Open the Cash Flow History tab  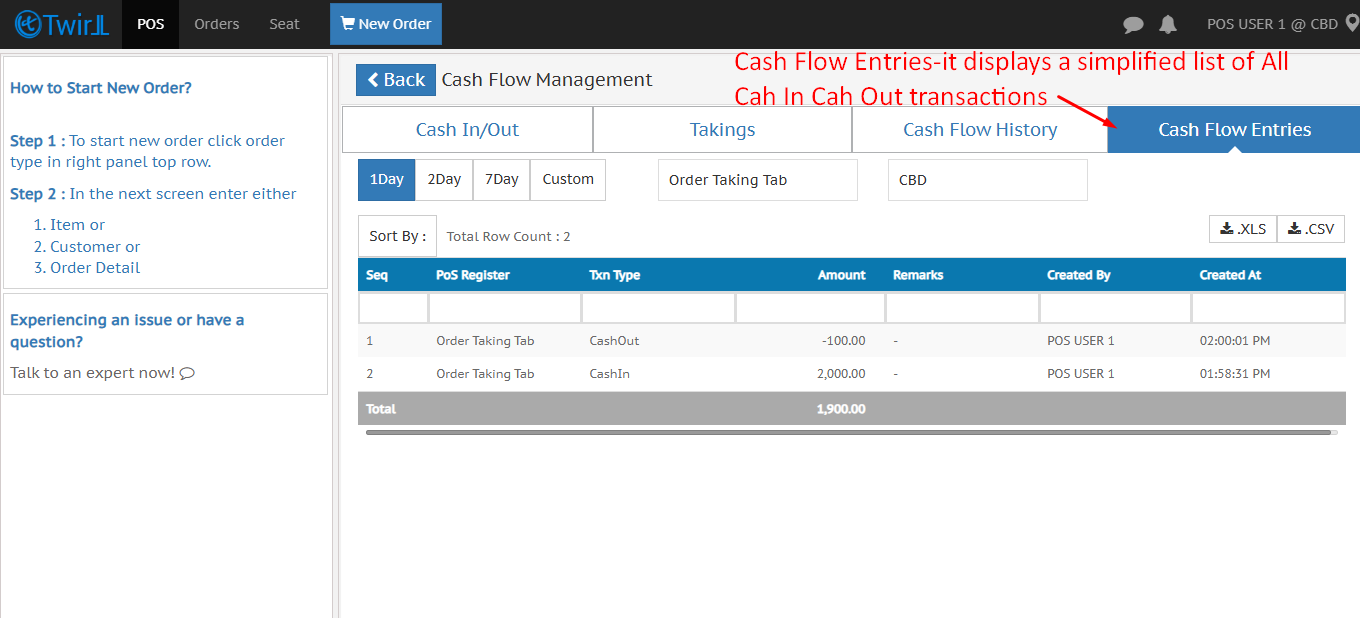[979, 130]
